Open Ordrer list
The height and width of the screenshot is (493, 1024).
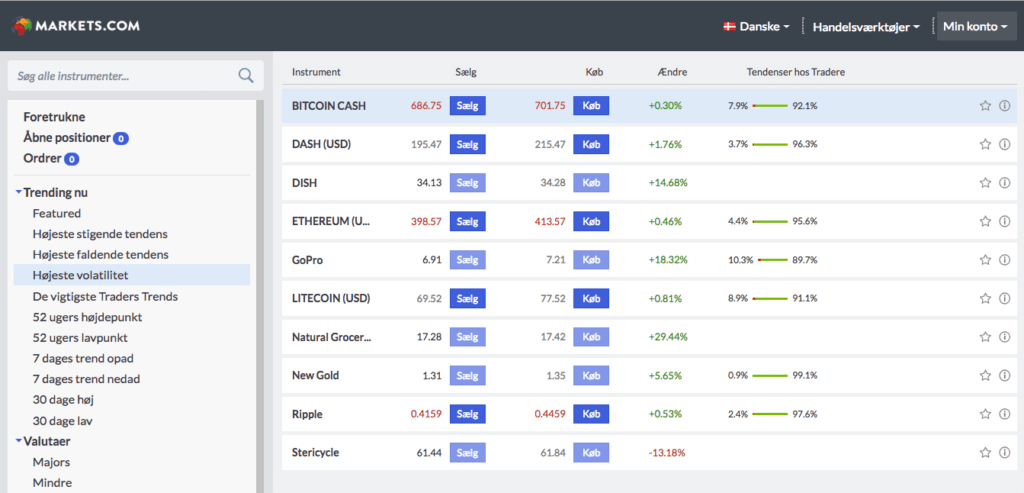click(x=51, y=159)
